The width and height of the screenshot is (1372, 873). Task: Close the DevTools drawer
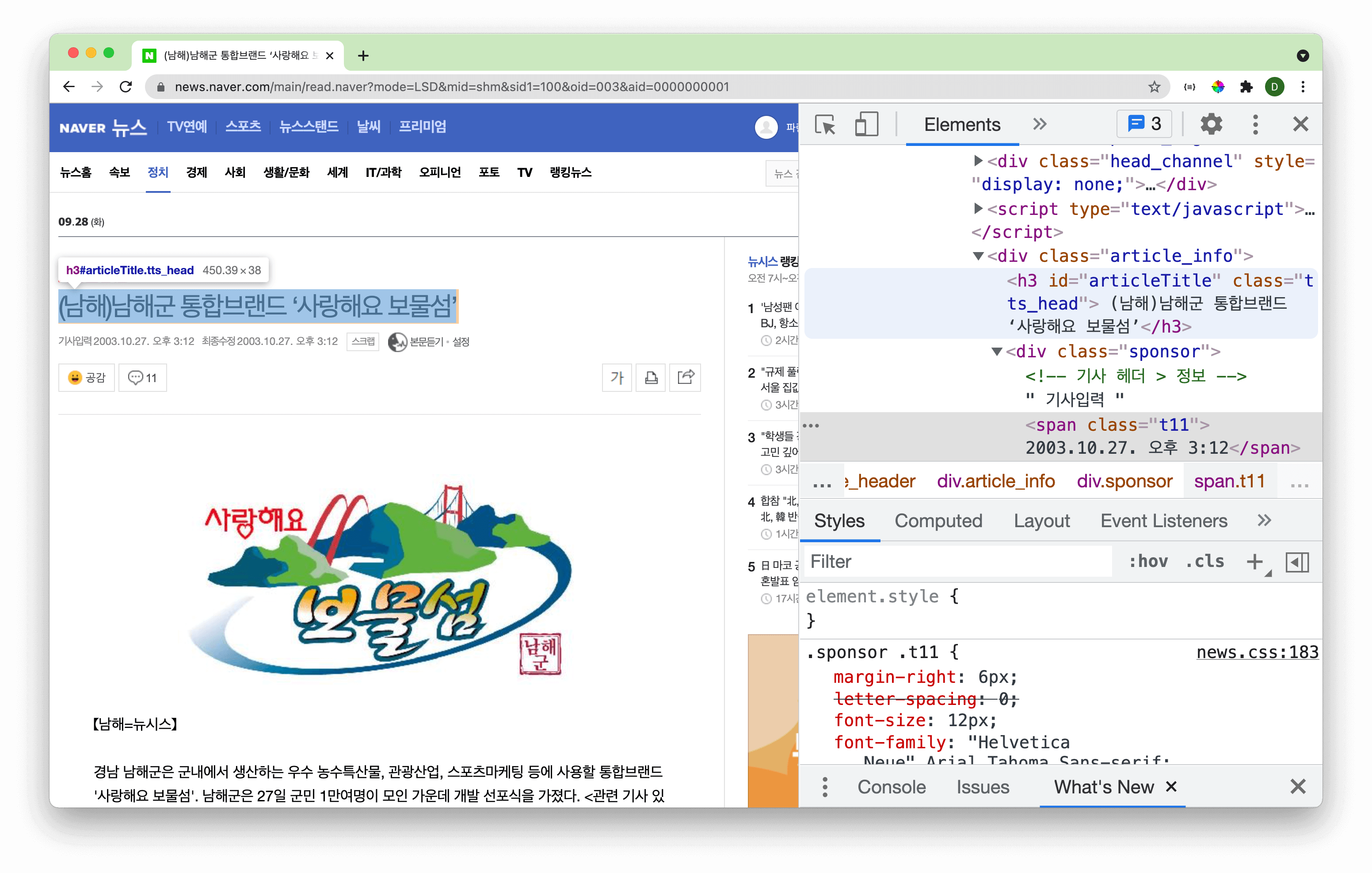tap(1297, 787)
